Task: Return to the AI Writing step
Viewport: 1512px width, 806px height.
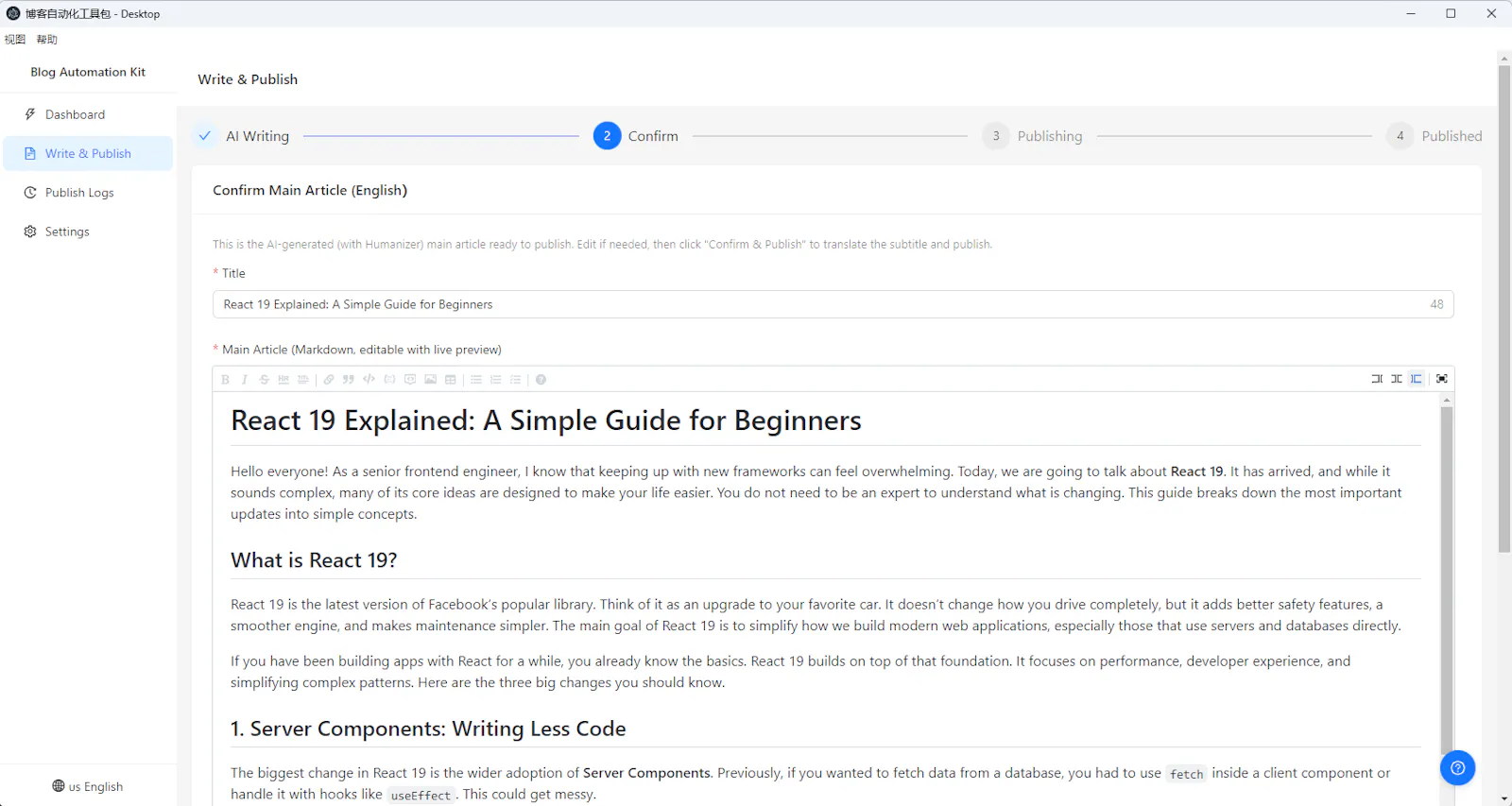Action: [x=243, y=136]
